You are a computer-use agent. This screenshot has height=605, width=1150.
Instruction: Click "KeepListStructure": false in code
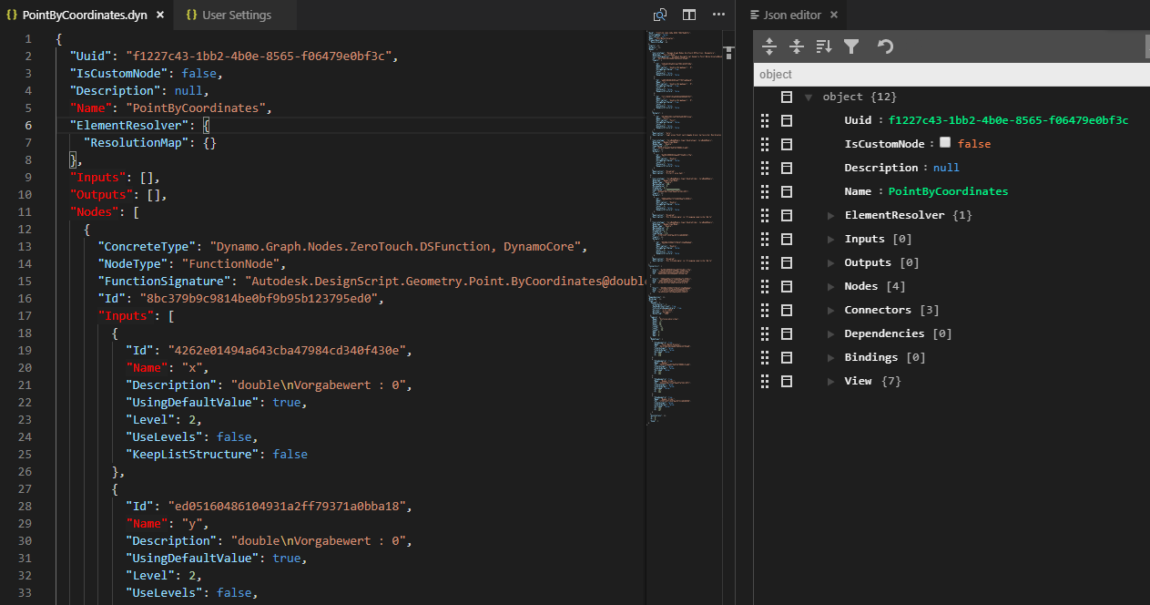216,455
